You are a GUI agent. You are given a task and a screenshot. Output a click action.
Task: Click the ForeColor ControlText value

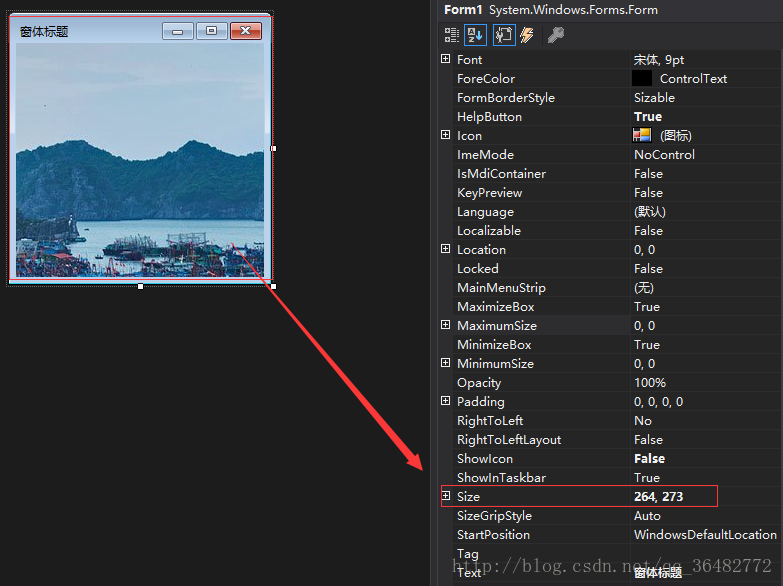click(693, 79)
